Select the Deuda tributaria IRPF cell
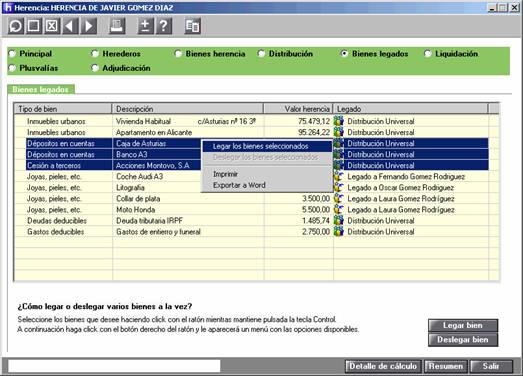The image size is (523, 376). coord(188,221)
